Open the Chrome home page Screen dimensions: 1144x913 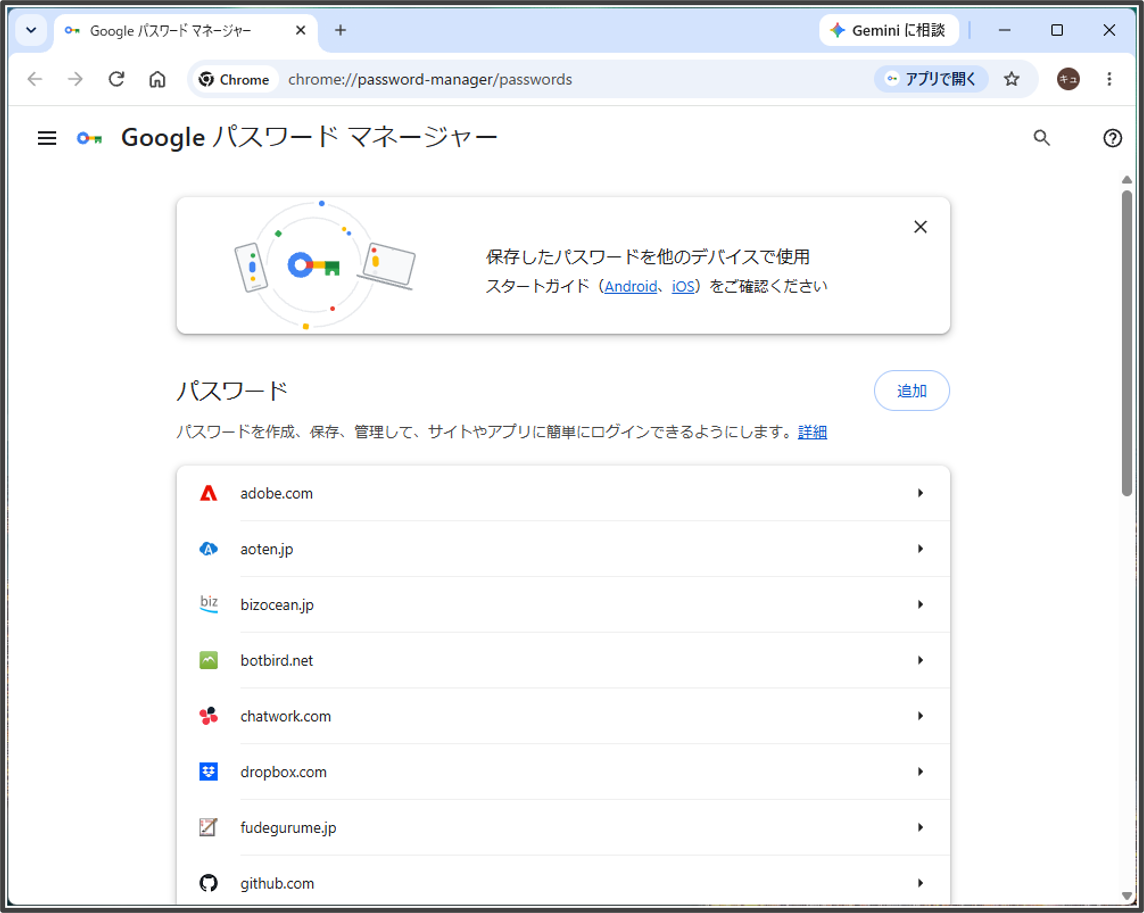click(158, 79)
